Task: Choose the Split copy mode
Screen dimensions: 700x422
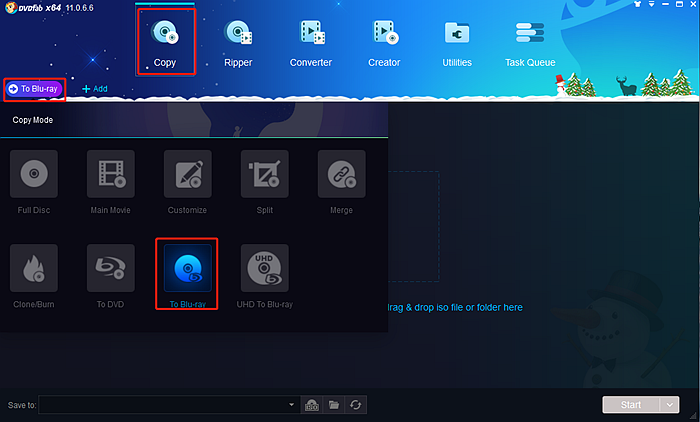Action: [265, 182]
